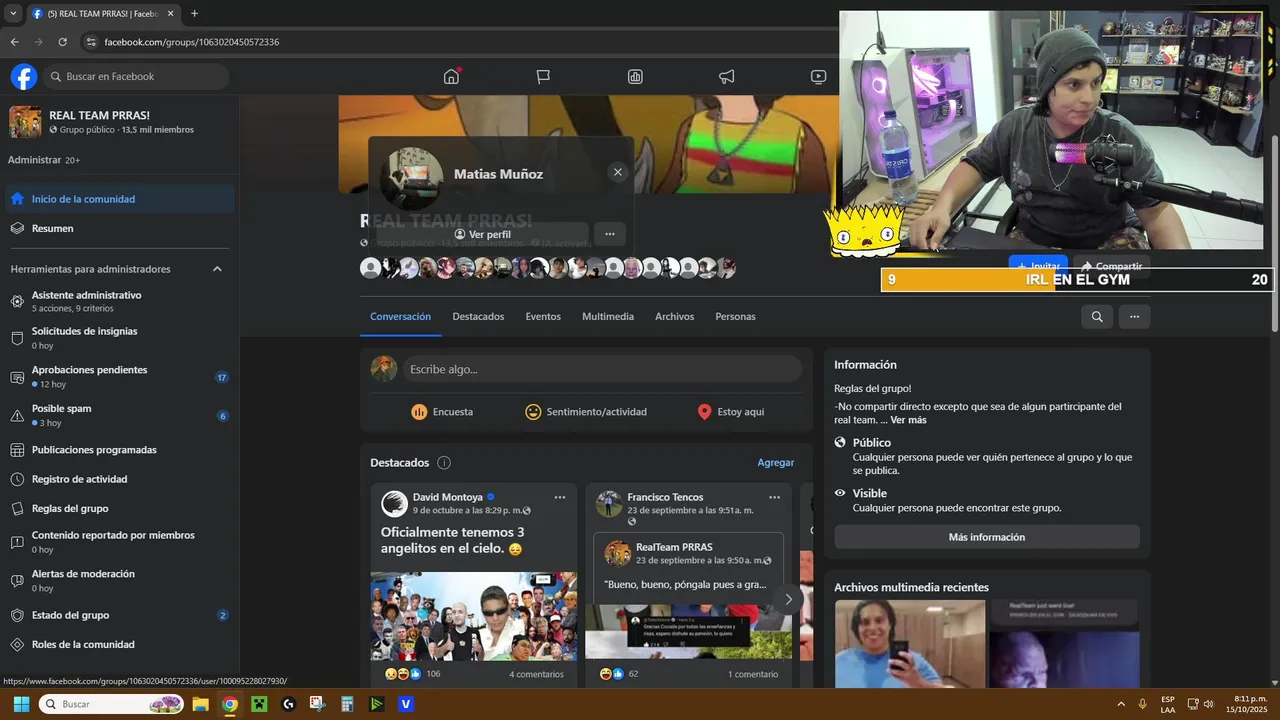Open Solicitudes de insignias
The image size is (1280, 720).
click(x=120, y=338)
